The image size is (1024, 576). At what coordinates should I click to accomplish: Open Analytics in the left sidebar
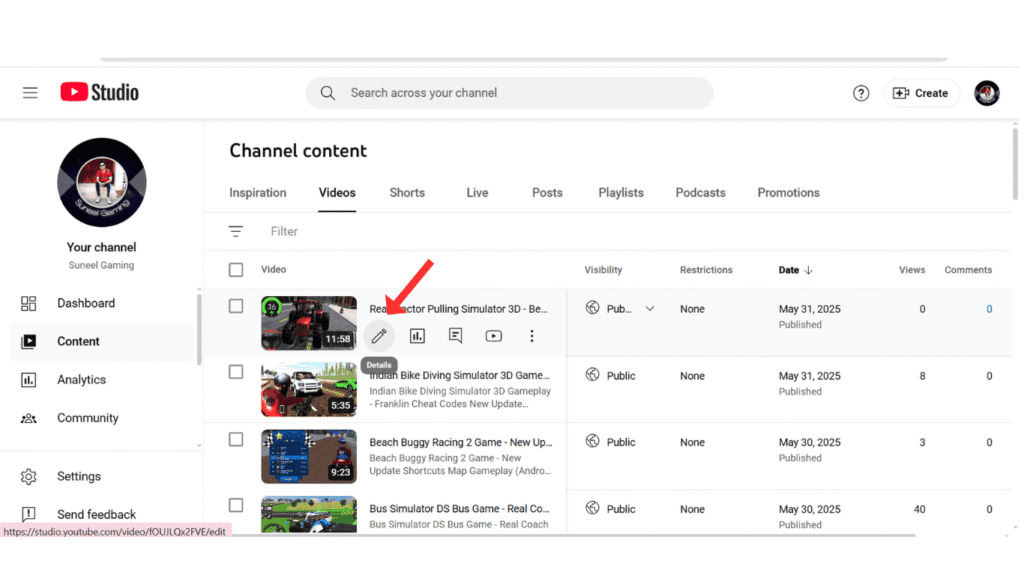[x=81, y=380]
